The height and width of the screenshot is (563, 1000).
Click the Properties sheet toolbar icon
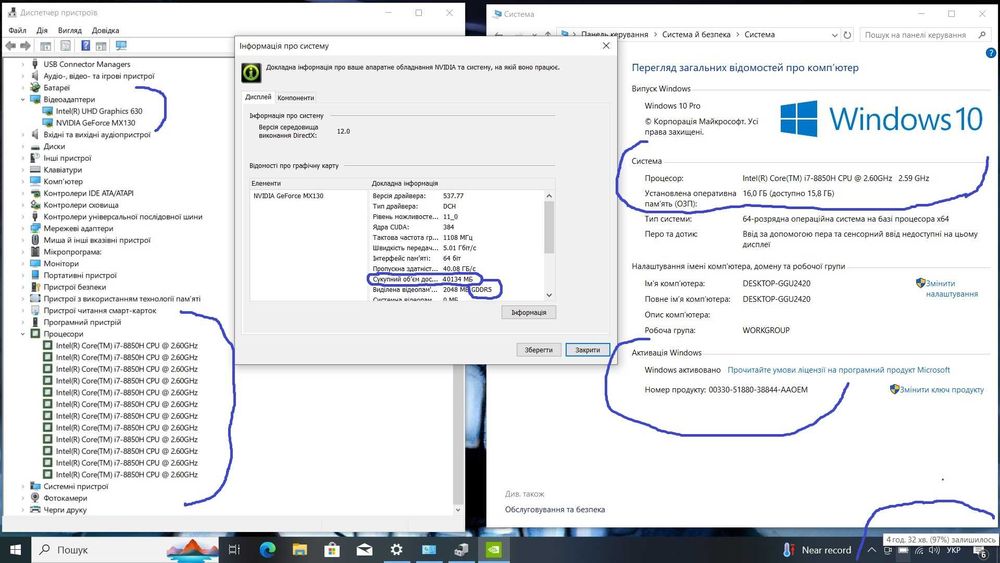[x=66, y=46]
